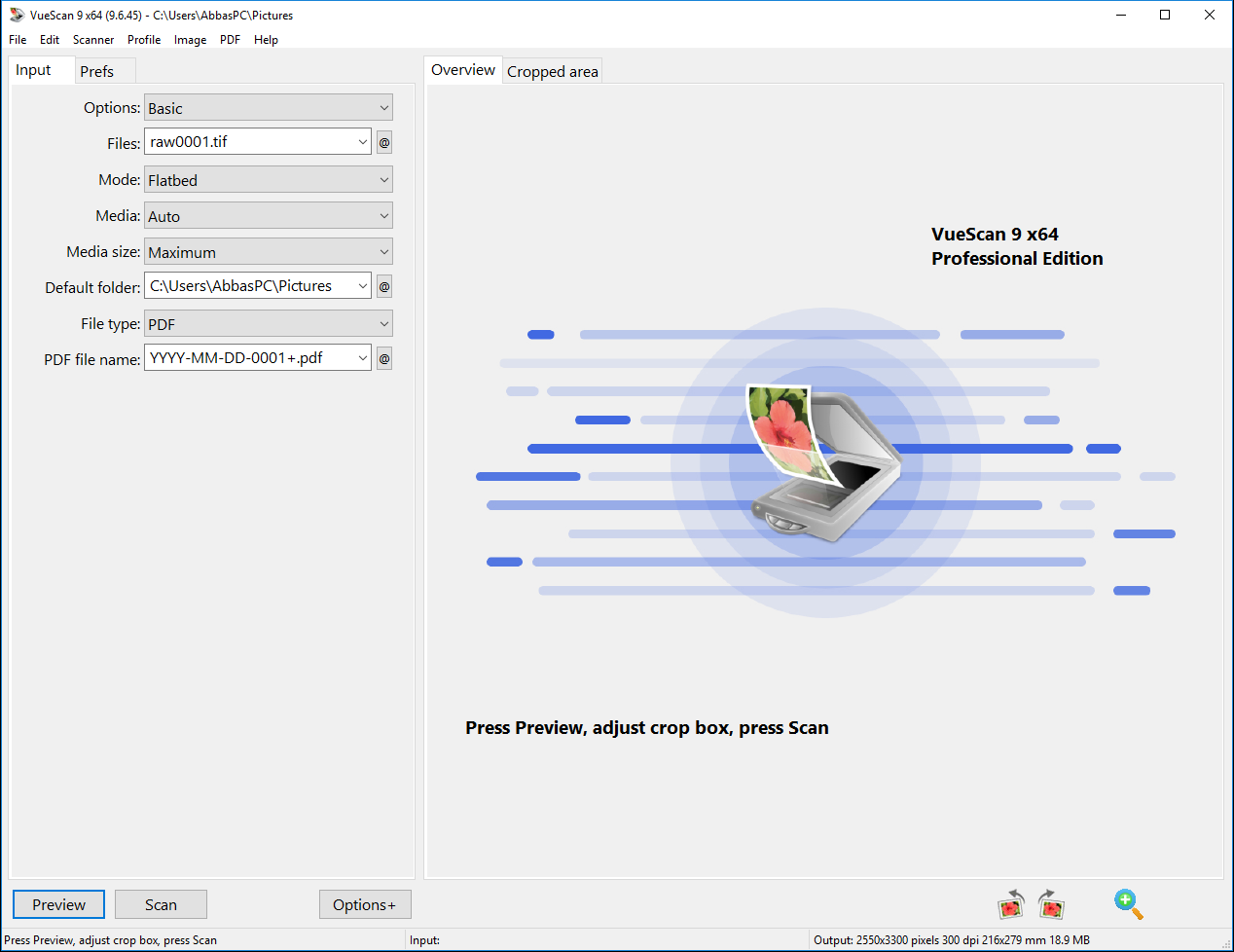Click the 'Mode:' label

tap(120, 179)
